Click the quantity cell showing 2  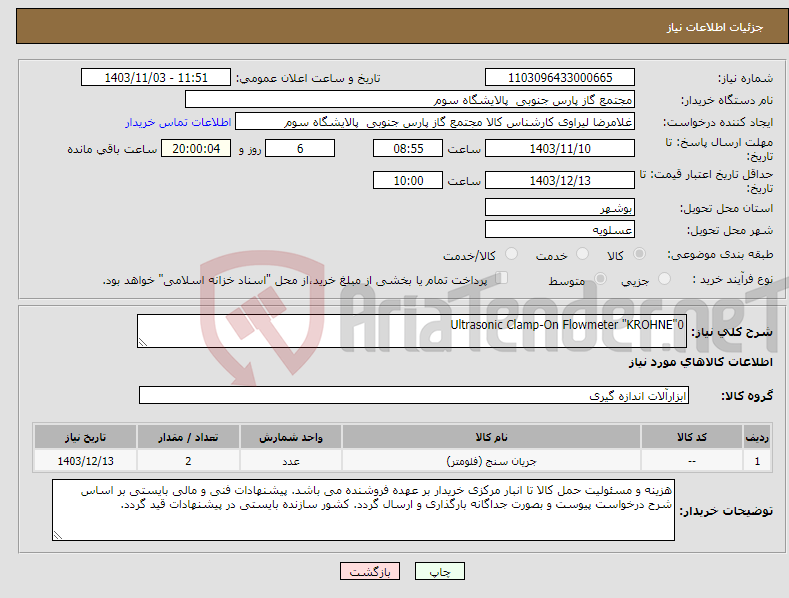click(188, 461)
